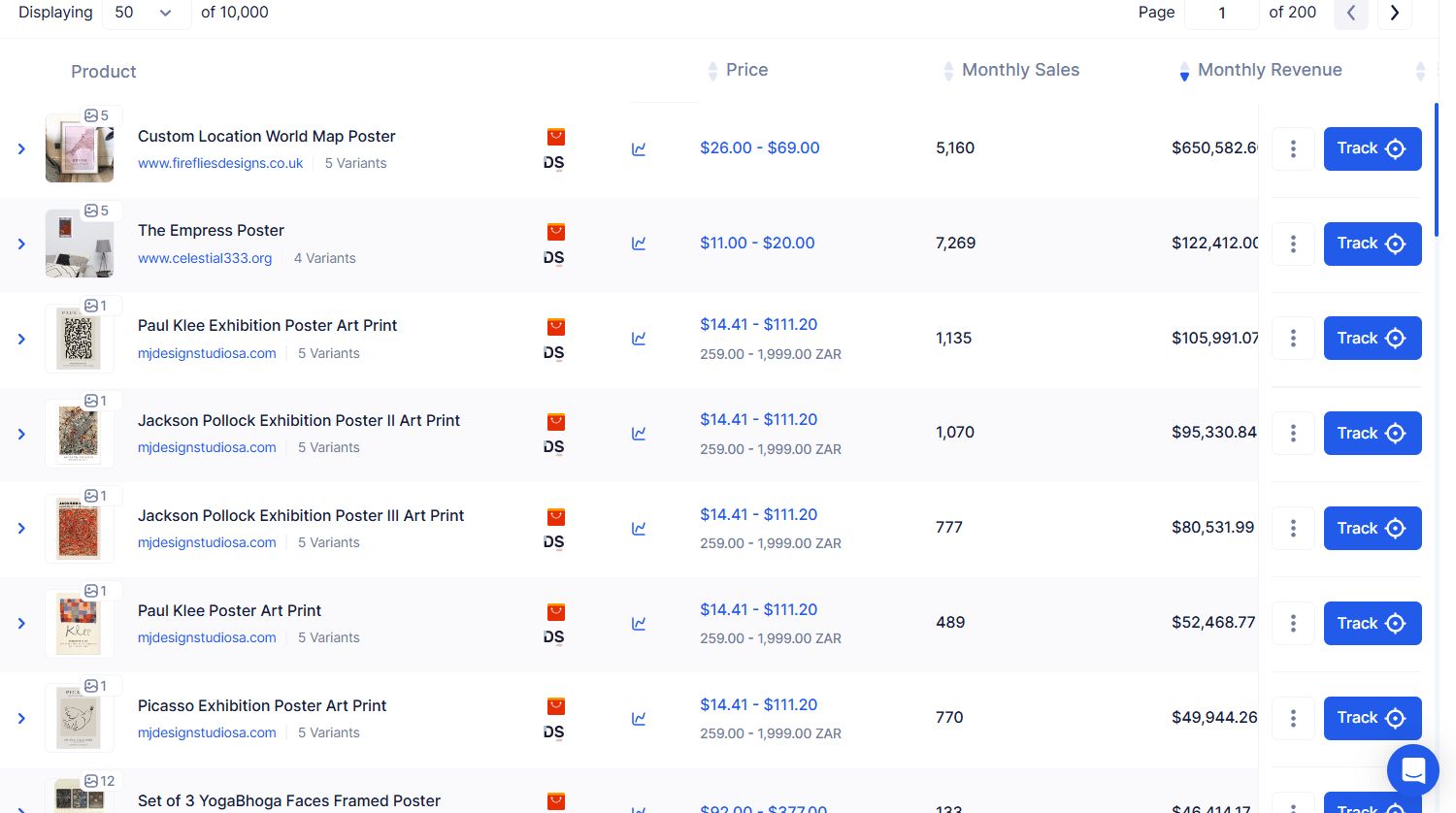Screen dimensions: 1456x813
Task: Click the 7,269 monthly sales value
Action: point(956,244)
